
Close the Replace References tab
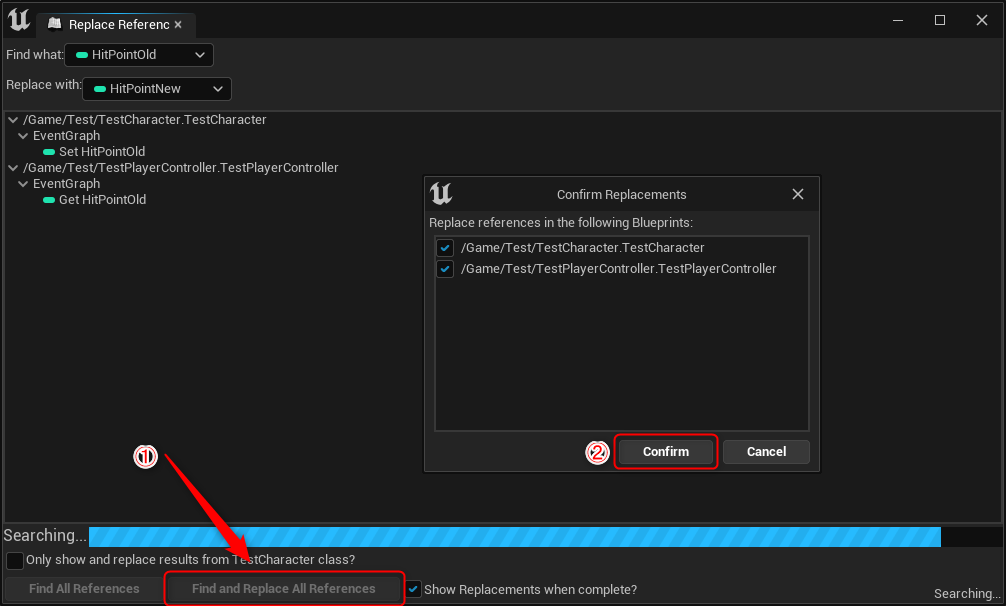pyautogui.click(x=178, y=24)
